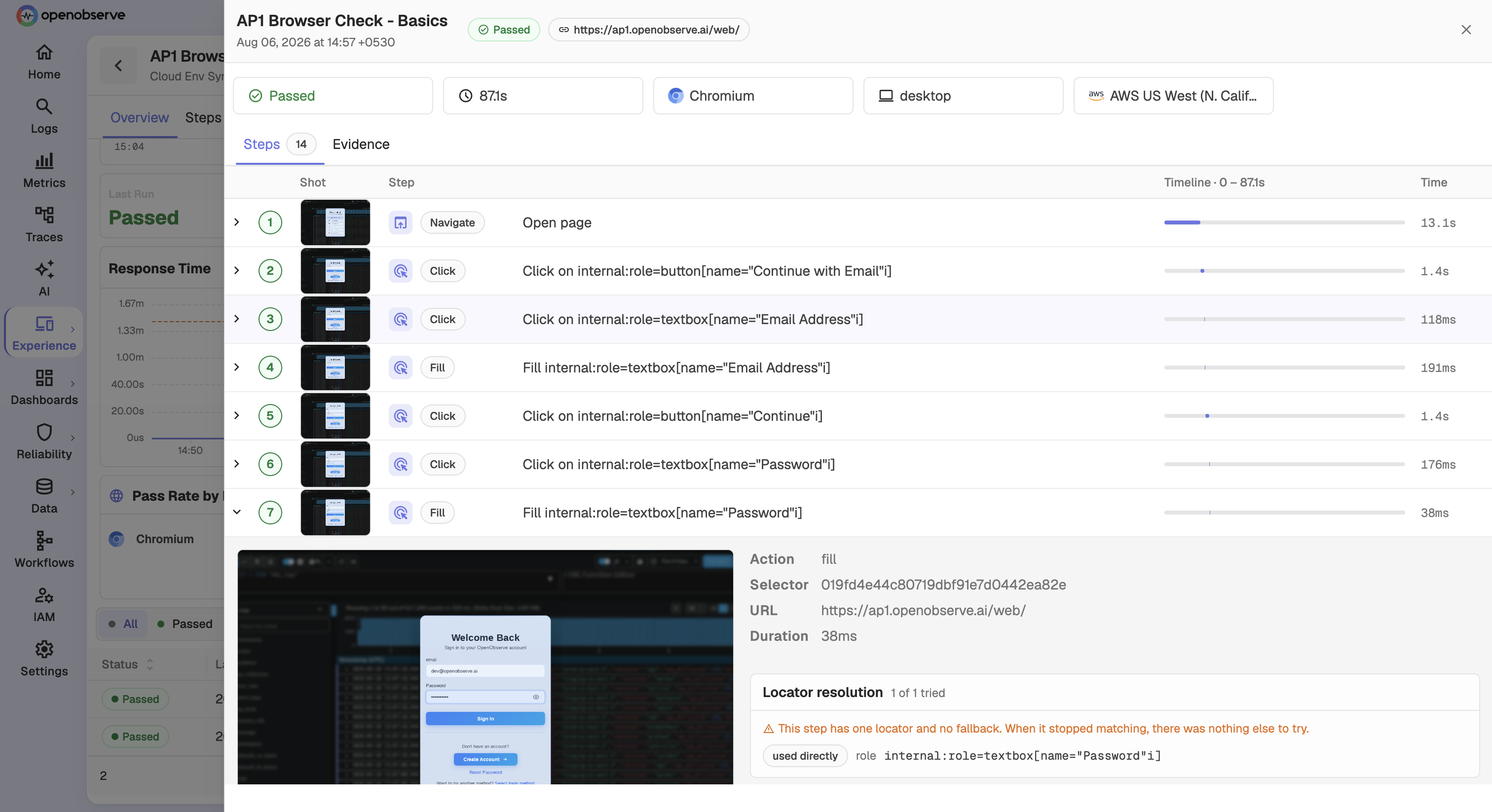Click the Duration value 38ms
Viewport: 1492px width, 812px height.
point(839,636)
